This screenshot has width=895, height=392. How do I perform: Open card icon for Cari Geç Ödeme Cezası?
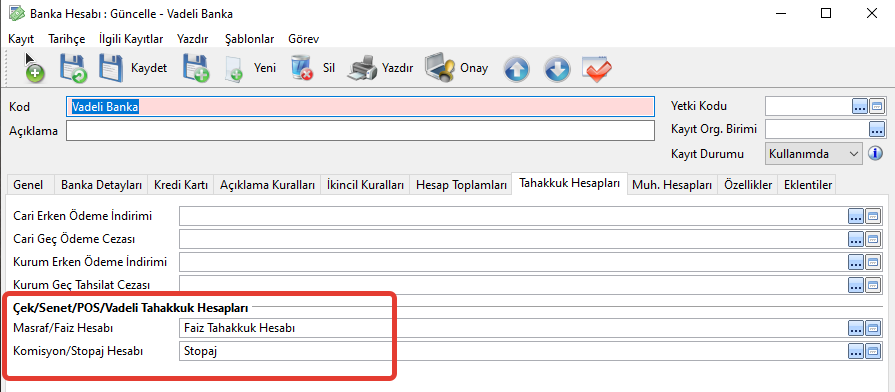[872, 239]
